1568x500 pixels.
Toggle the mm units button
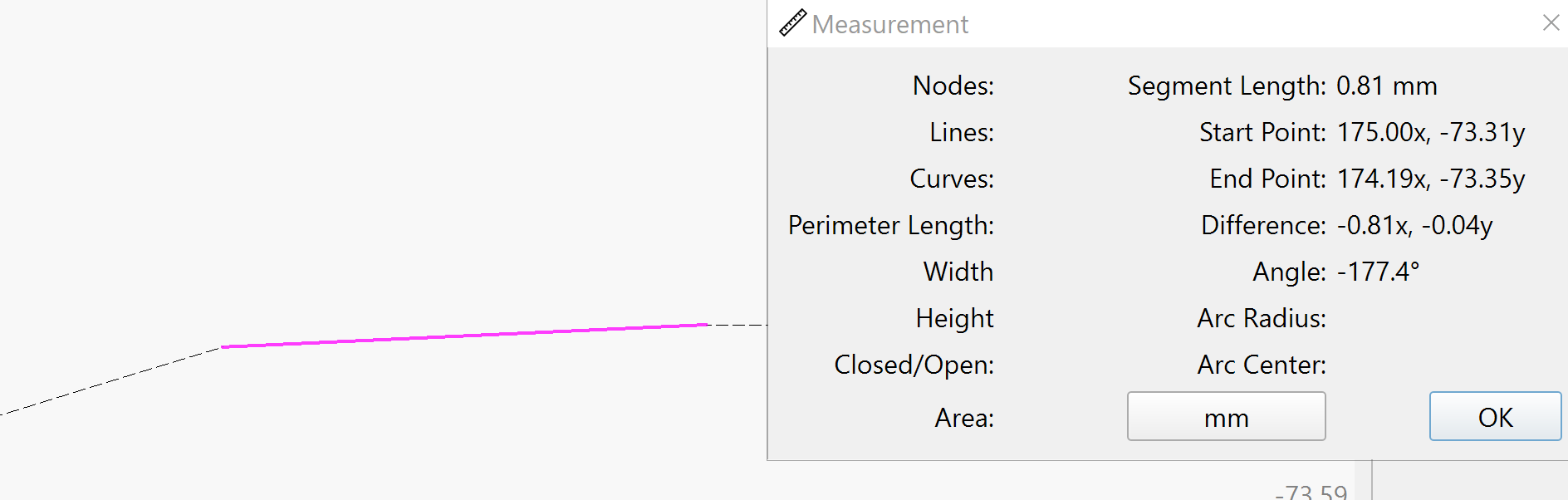coord(1226,416)
